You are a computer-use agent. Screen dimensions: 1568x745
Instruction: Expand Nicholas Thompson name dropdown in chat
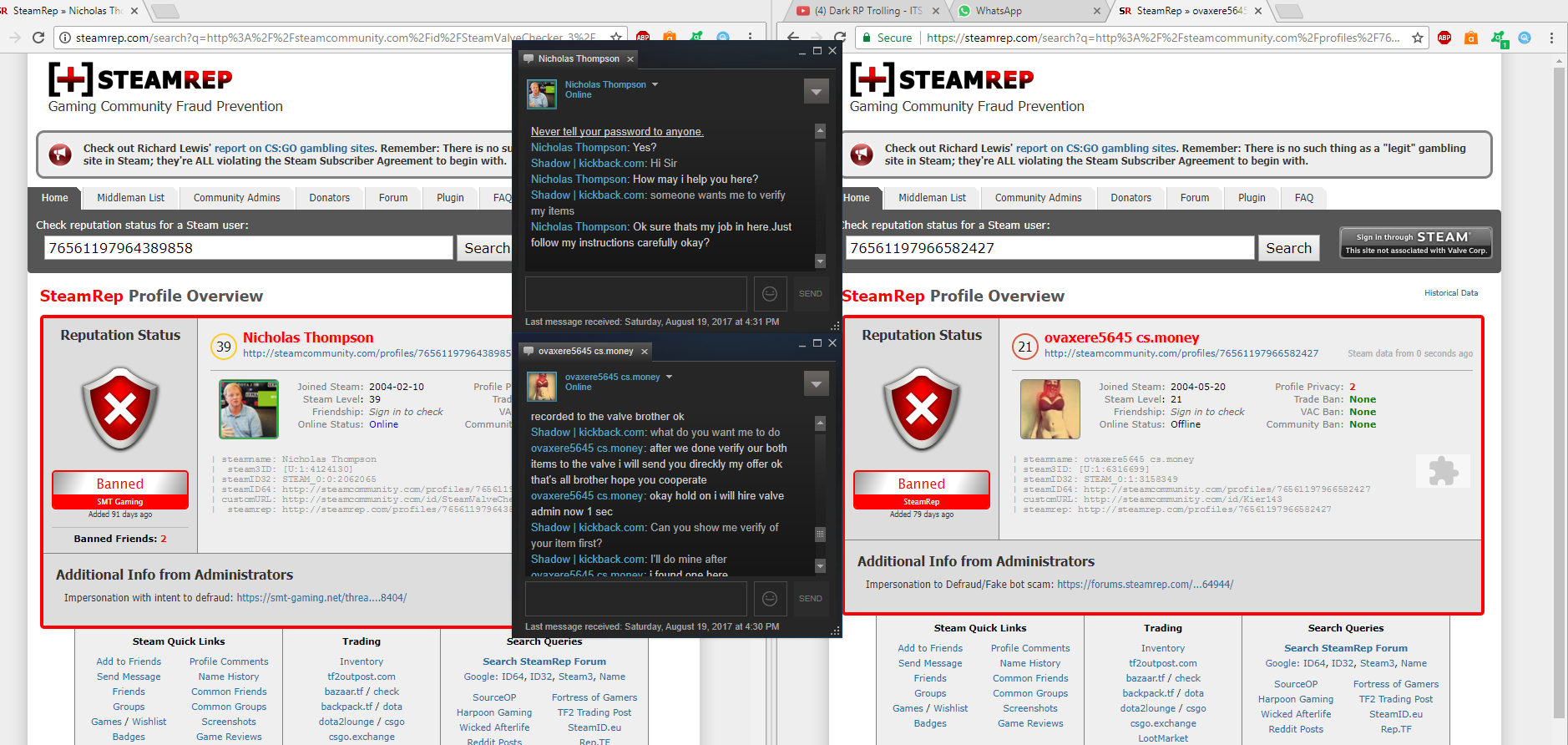[655, 84]
